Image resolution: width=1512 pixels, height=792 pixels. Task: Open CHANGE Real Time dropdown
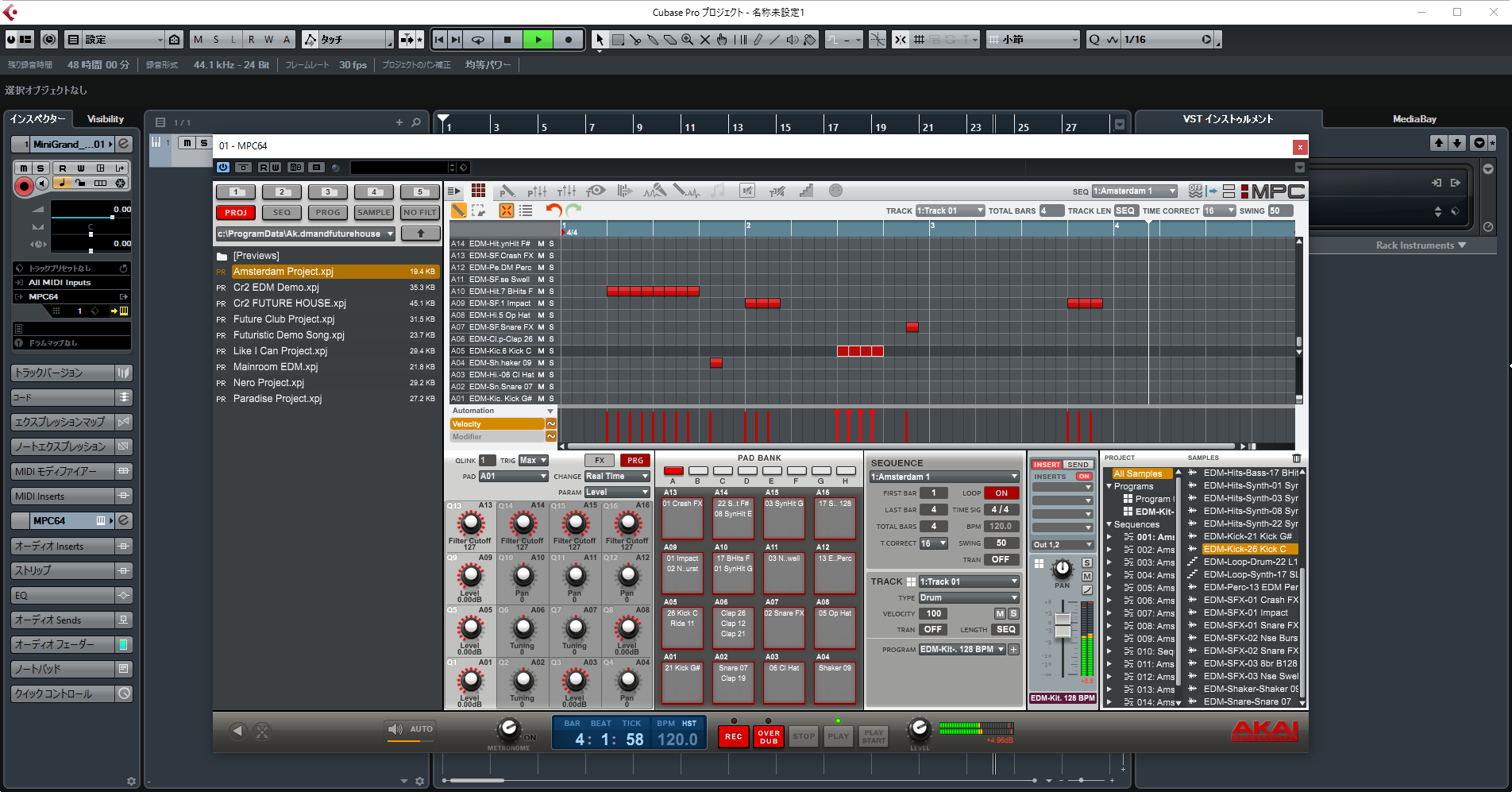coord(618,477)
